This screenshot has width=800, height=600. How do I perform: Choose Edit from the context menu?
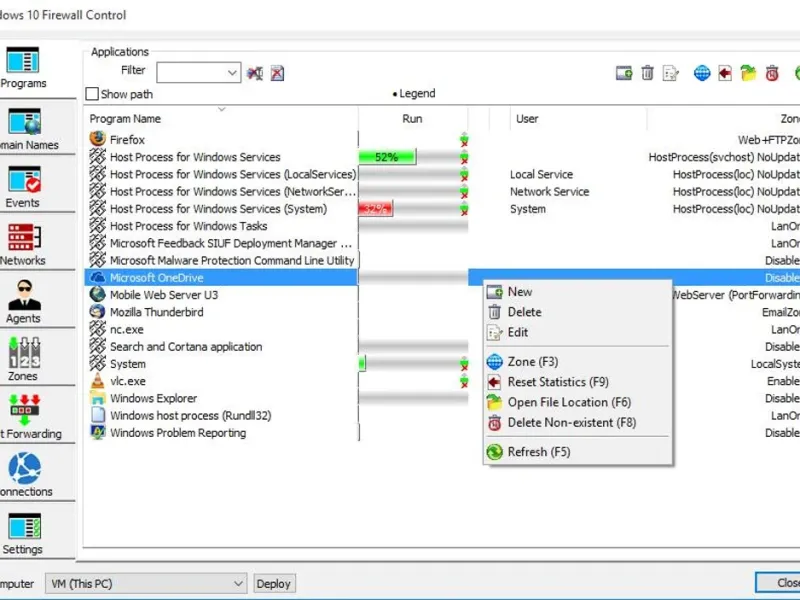(577, 332)
